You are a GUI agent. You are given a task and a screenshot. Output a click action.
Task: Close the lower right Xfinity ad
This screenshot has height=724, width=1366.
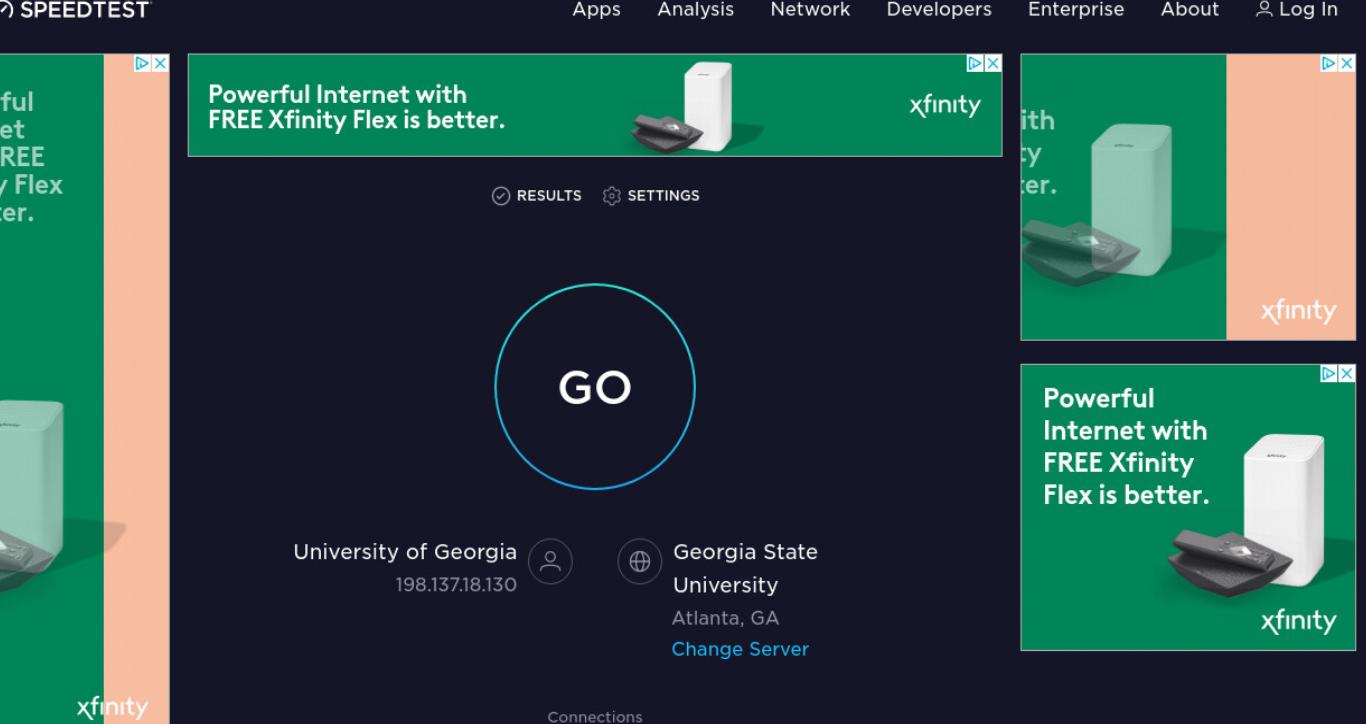coord(1347,373)
